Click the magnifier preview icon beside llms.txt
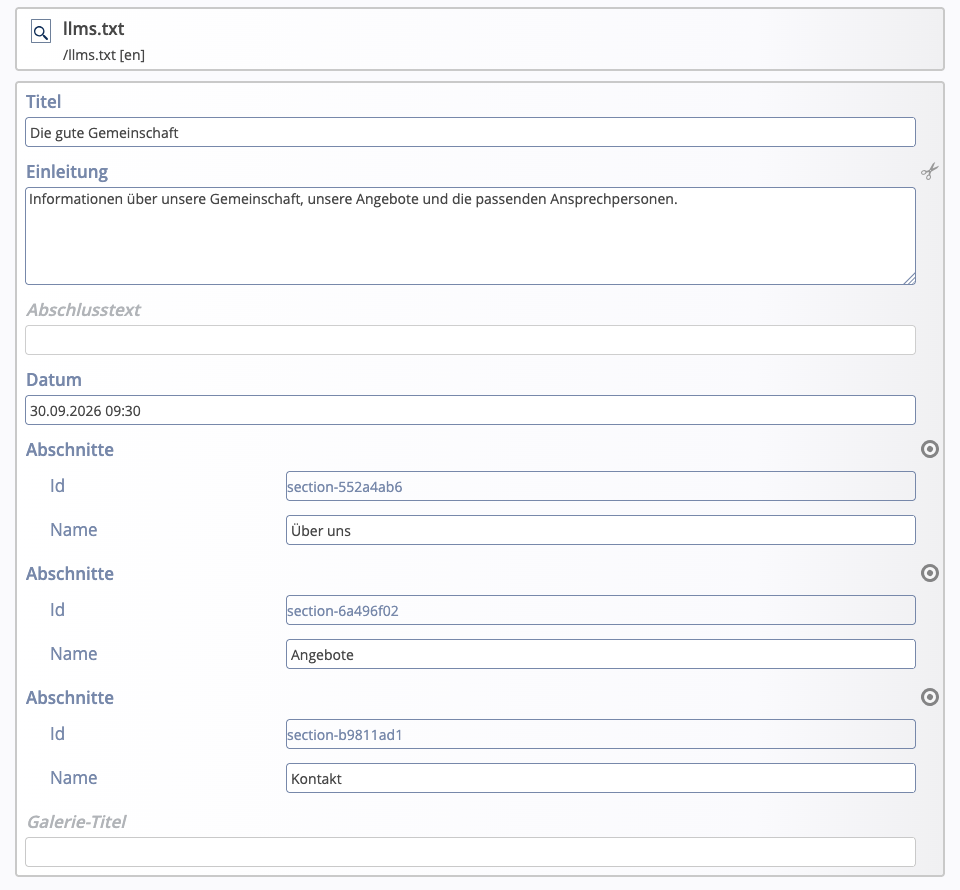This screenshot has height=890, width=960. [41, 32]
